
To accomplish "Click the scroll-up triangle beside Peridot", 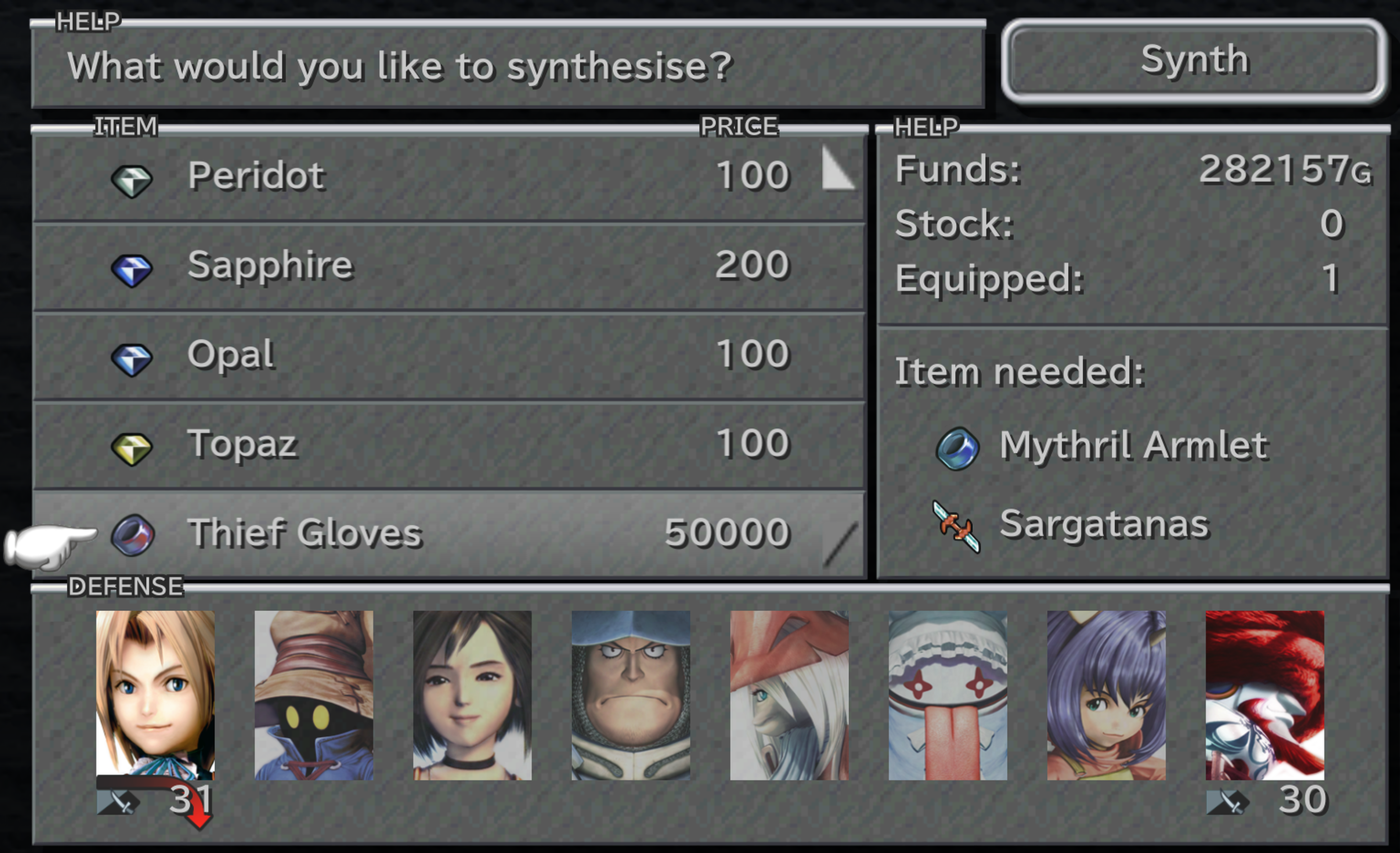I will (837, 167).
